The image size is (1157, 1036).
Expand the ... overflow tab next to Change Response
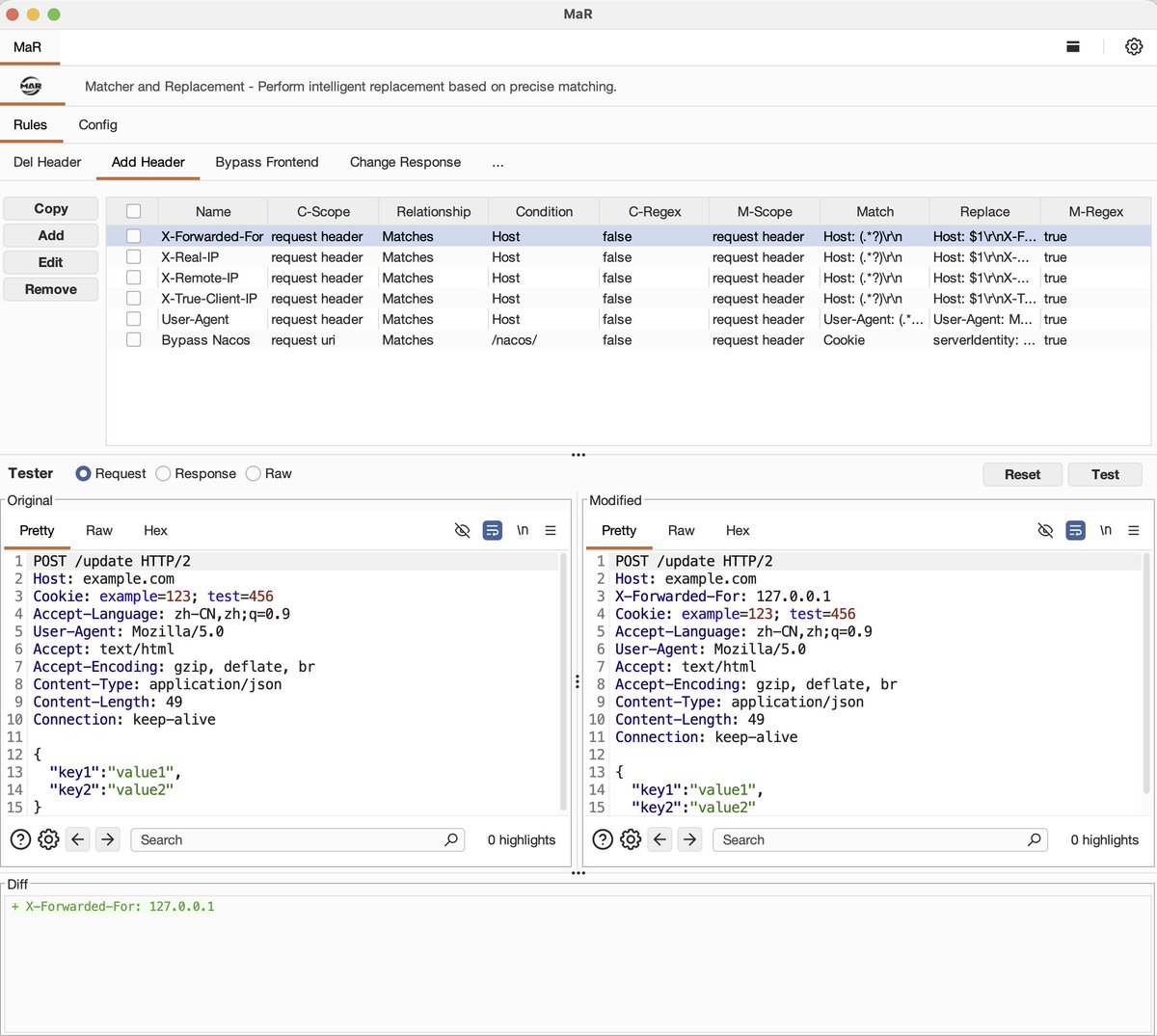pos(498,162)
